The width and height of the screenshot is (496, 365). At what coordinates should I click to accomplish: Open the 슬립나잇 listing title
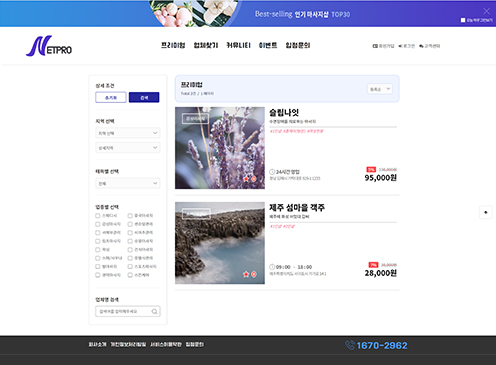(284, 113)
